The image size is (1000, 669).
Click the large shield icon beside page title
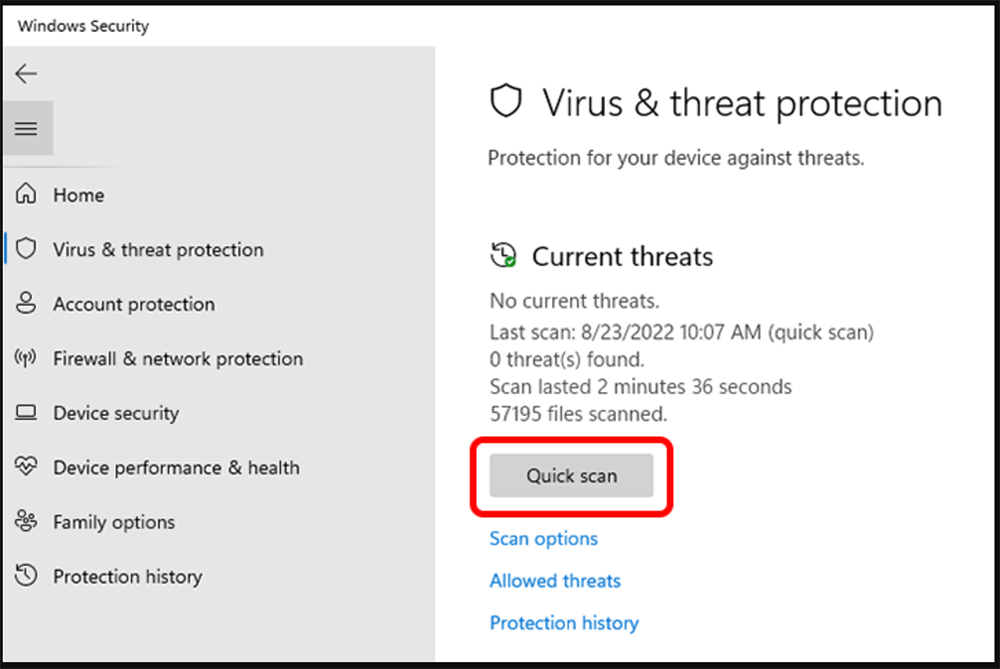[x=506, y=103]
